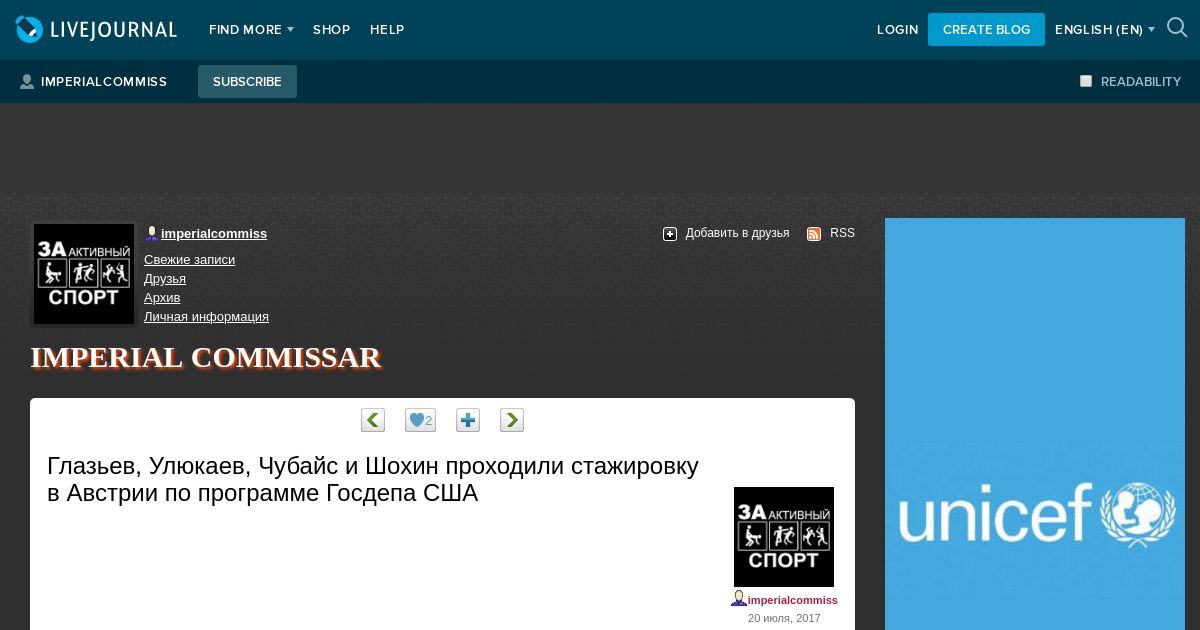Open the imperialcommiss link beside header avatar
1200x630 pixels.
tap(214, 234)
